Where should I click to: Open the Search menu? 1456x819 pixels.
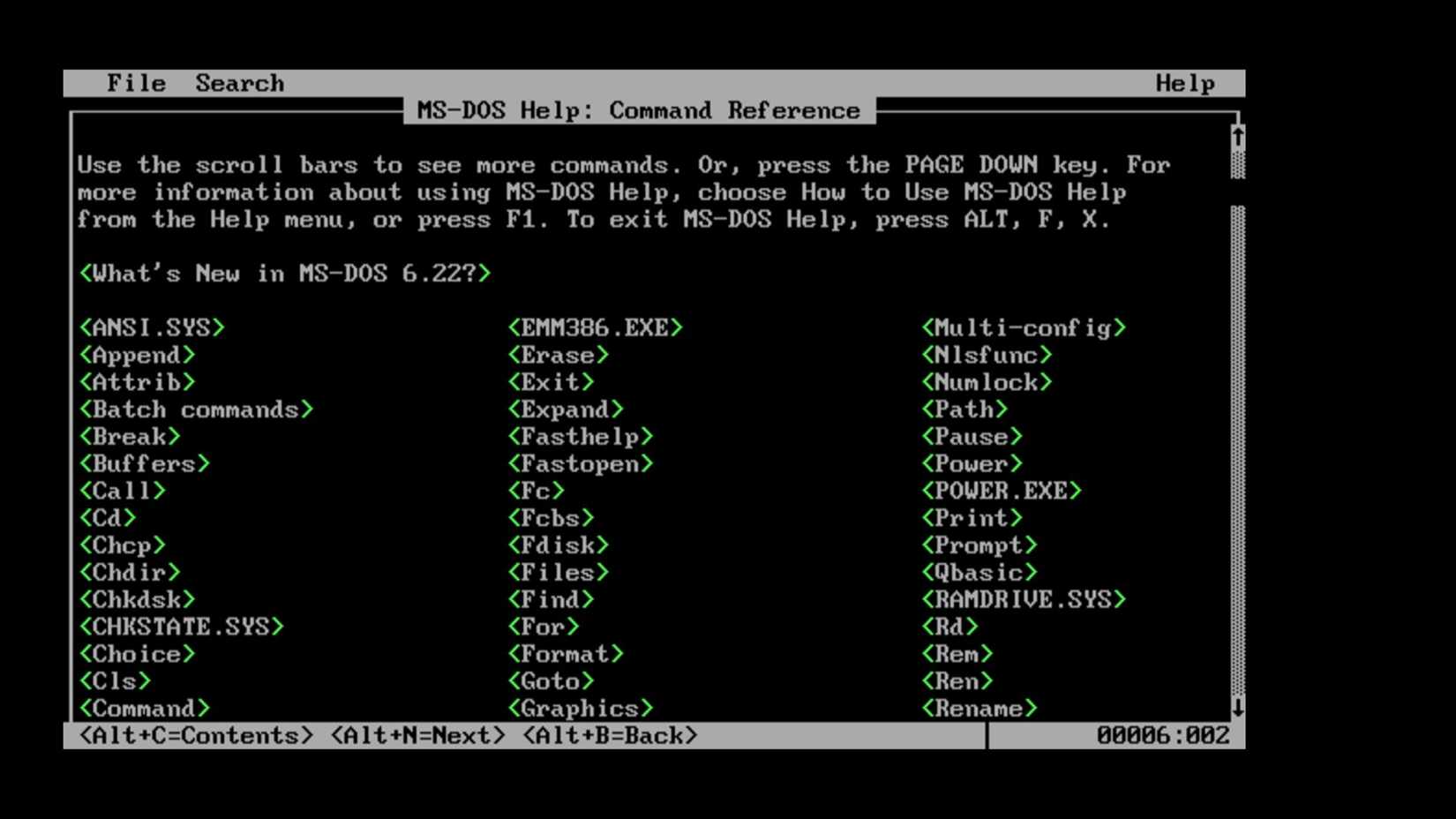[x=239, y=82]
